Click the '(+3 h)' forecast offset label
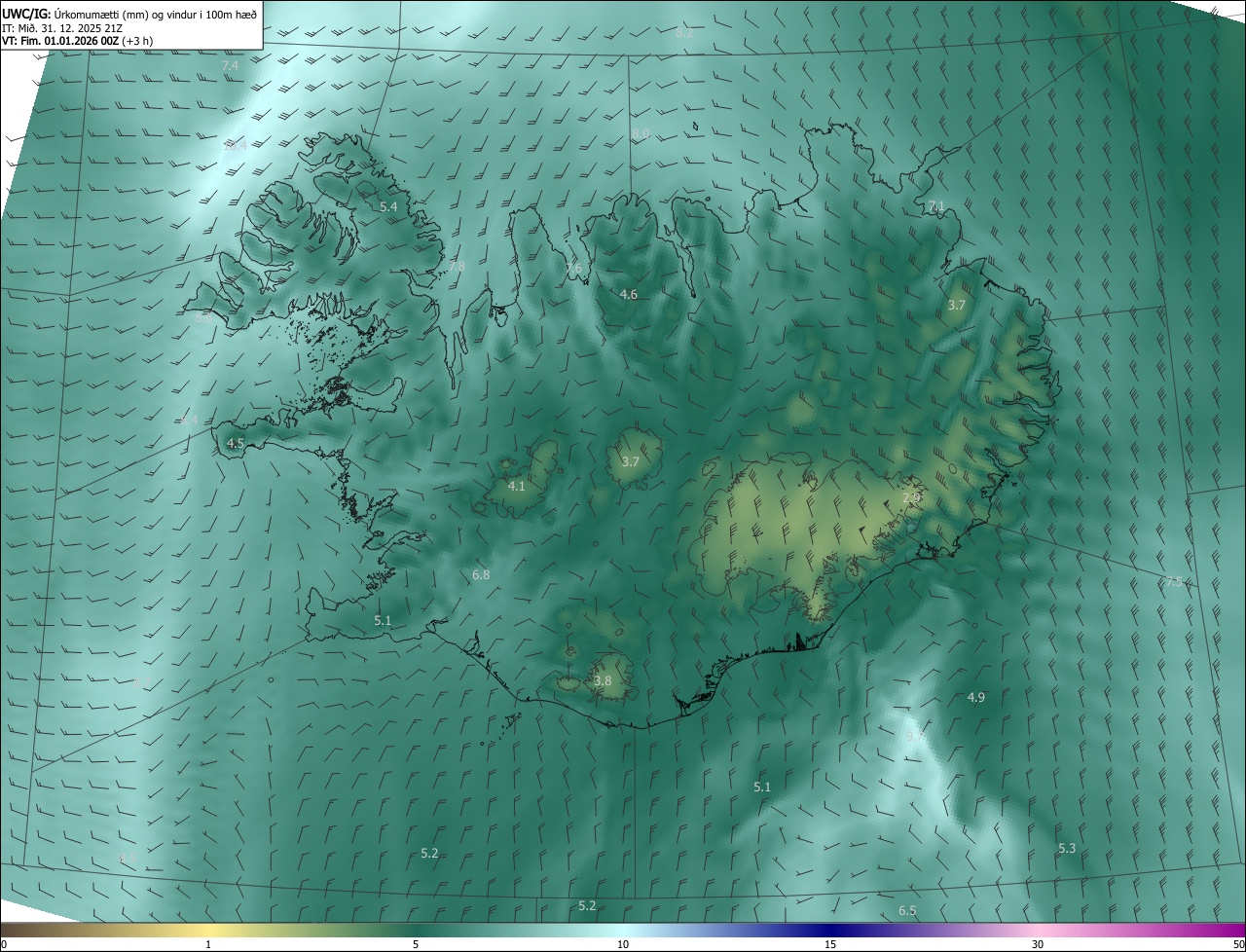The image size is (1246, 952). tap(137, 41)
